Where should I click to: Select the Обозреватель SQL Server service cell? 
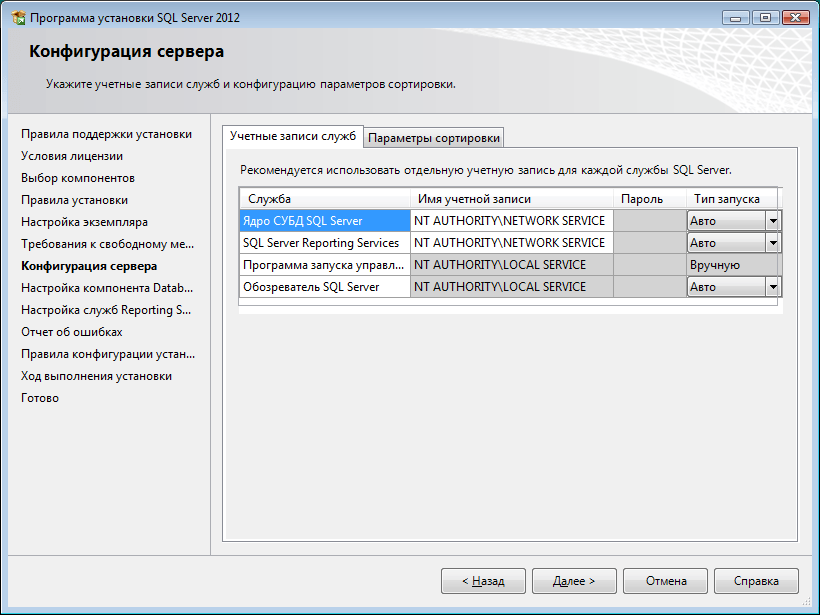[x=324, y=287]
